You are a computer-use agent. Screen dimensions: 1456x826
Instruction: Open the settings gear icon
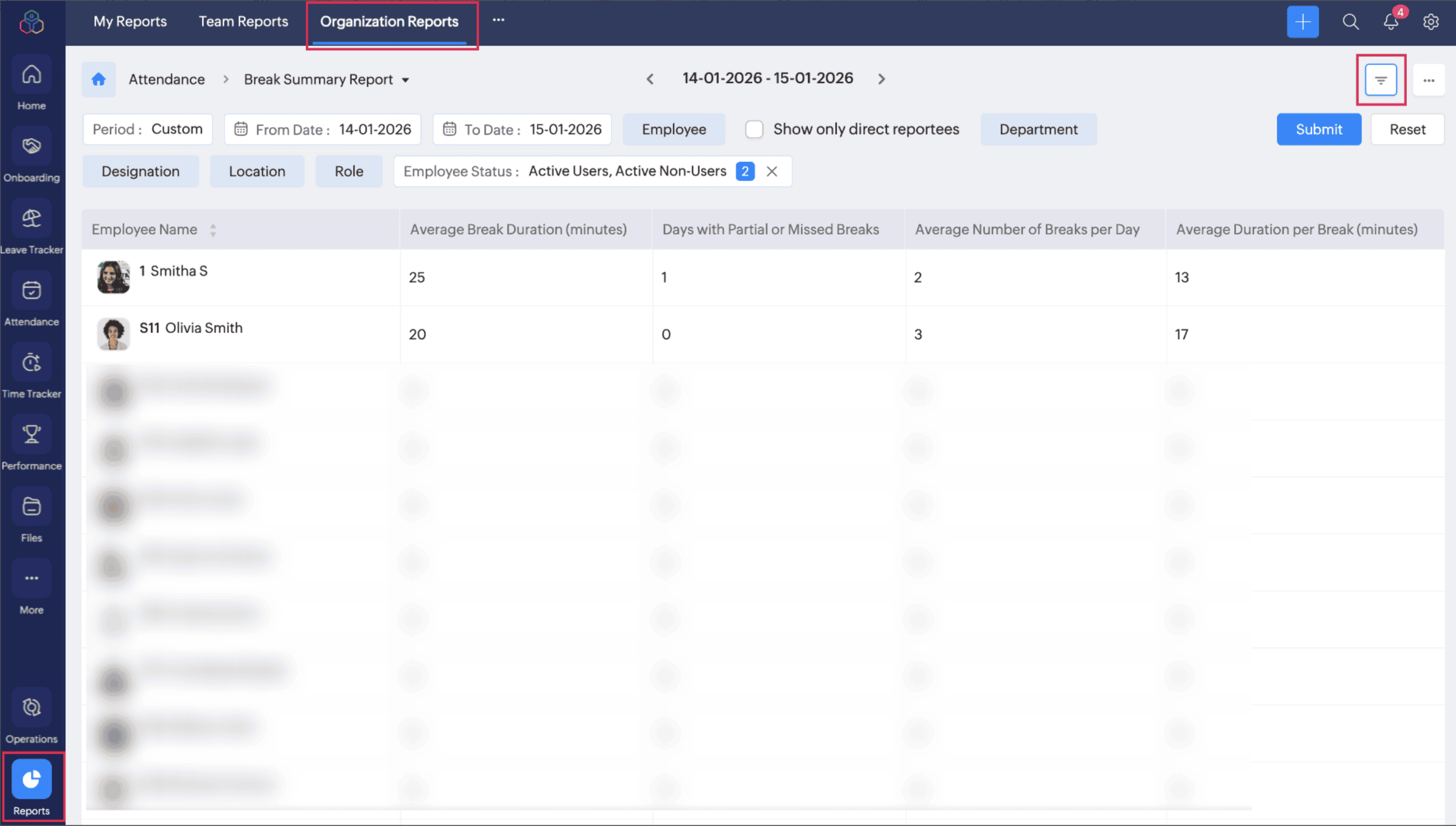click(x=1430, y=22)
